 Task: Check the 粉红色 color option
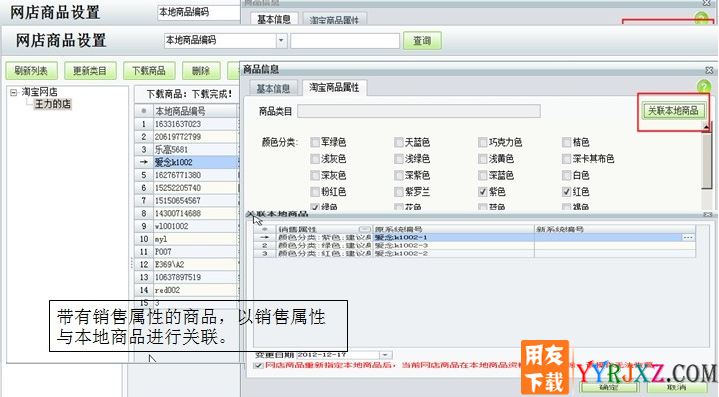315,192
